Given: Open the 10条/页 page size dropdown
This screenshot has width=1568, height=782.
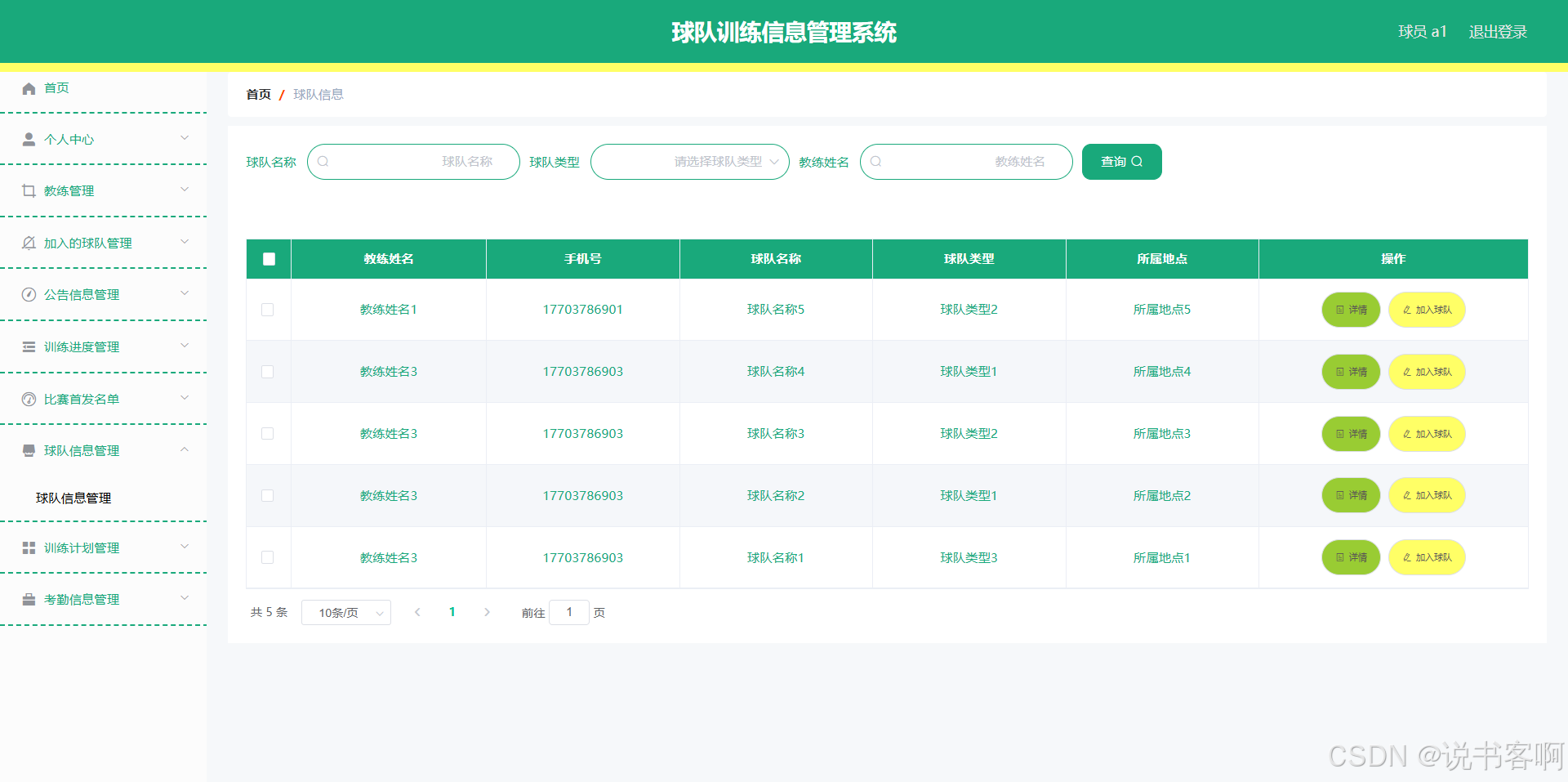Looking at the screenshot, I should tap(346, 613).
